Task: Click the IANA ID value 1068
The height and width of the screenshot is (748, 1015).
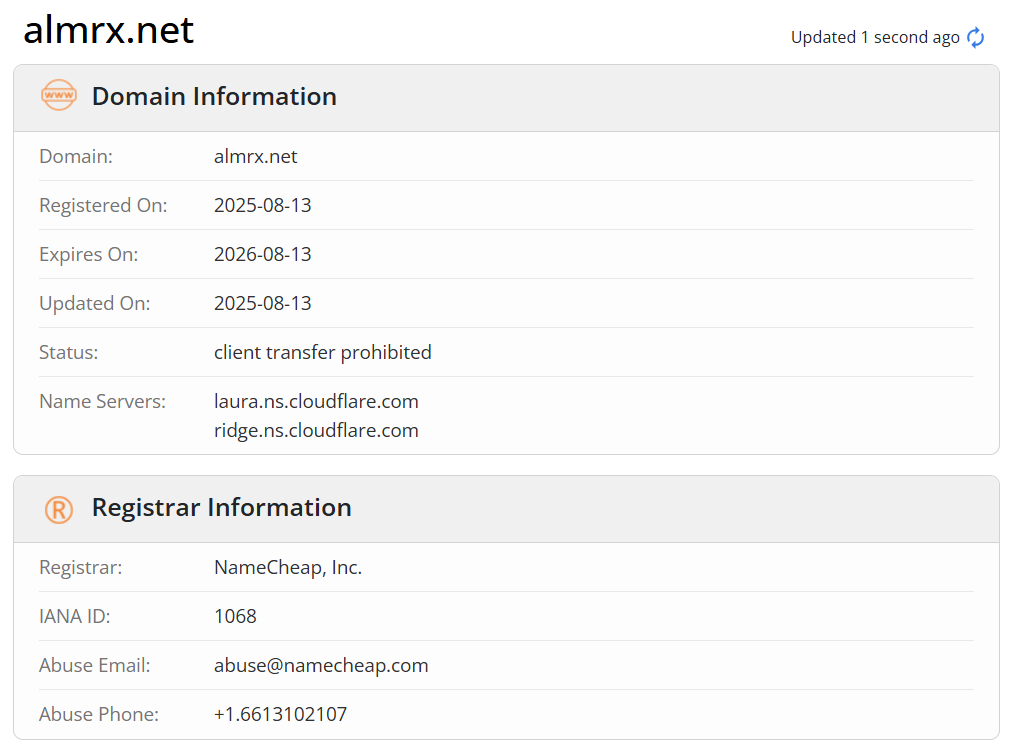Action: (x=236, y=617)
